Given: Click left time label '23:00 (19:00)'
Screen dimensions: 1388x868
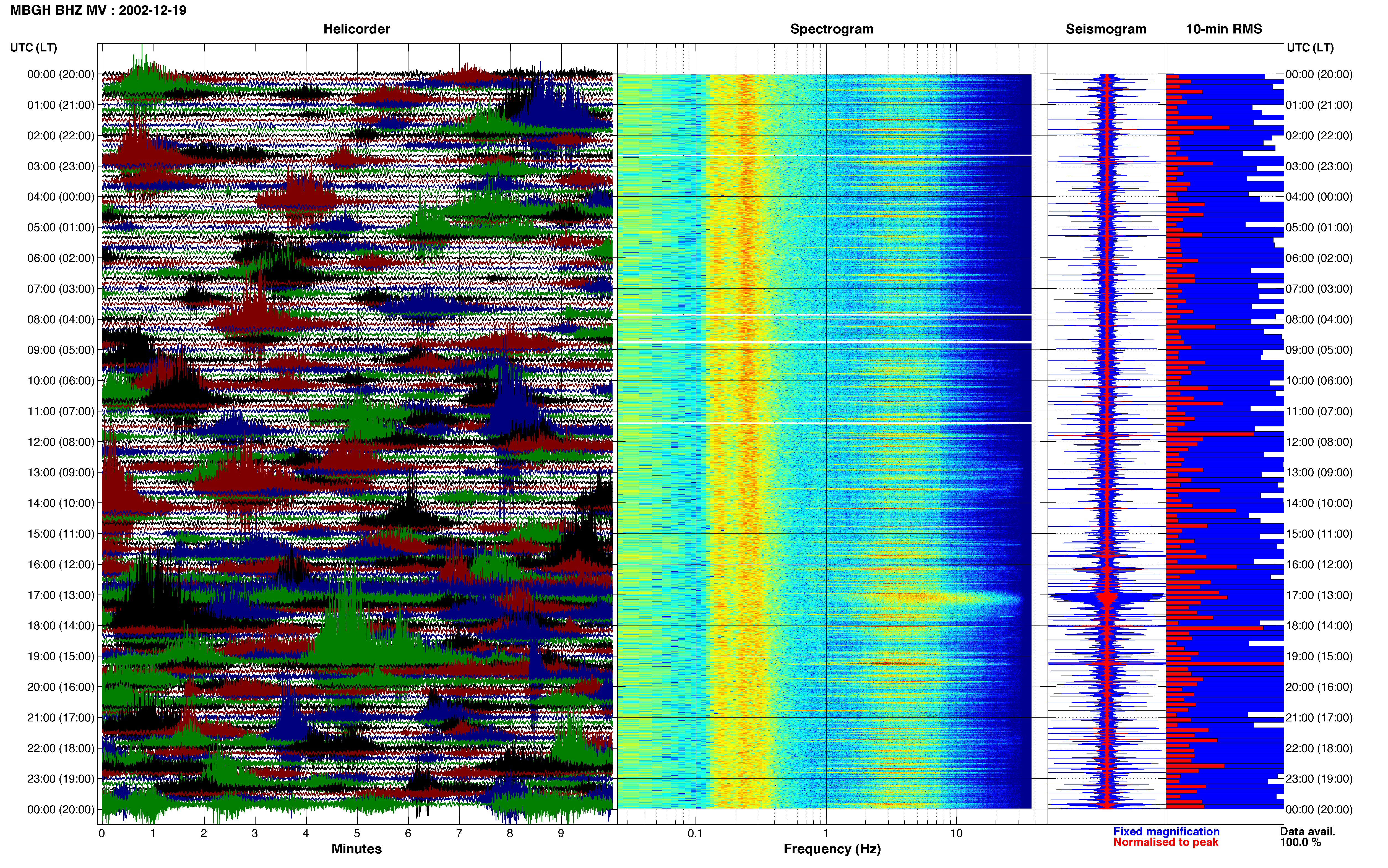Looking at the screenshot, I should [61, 779].
